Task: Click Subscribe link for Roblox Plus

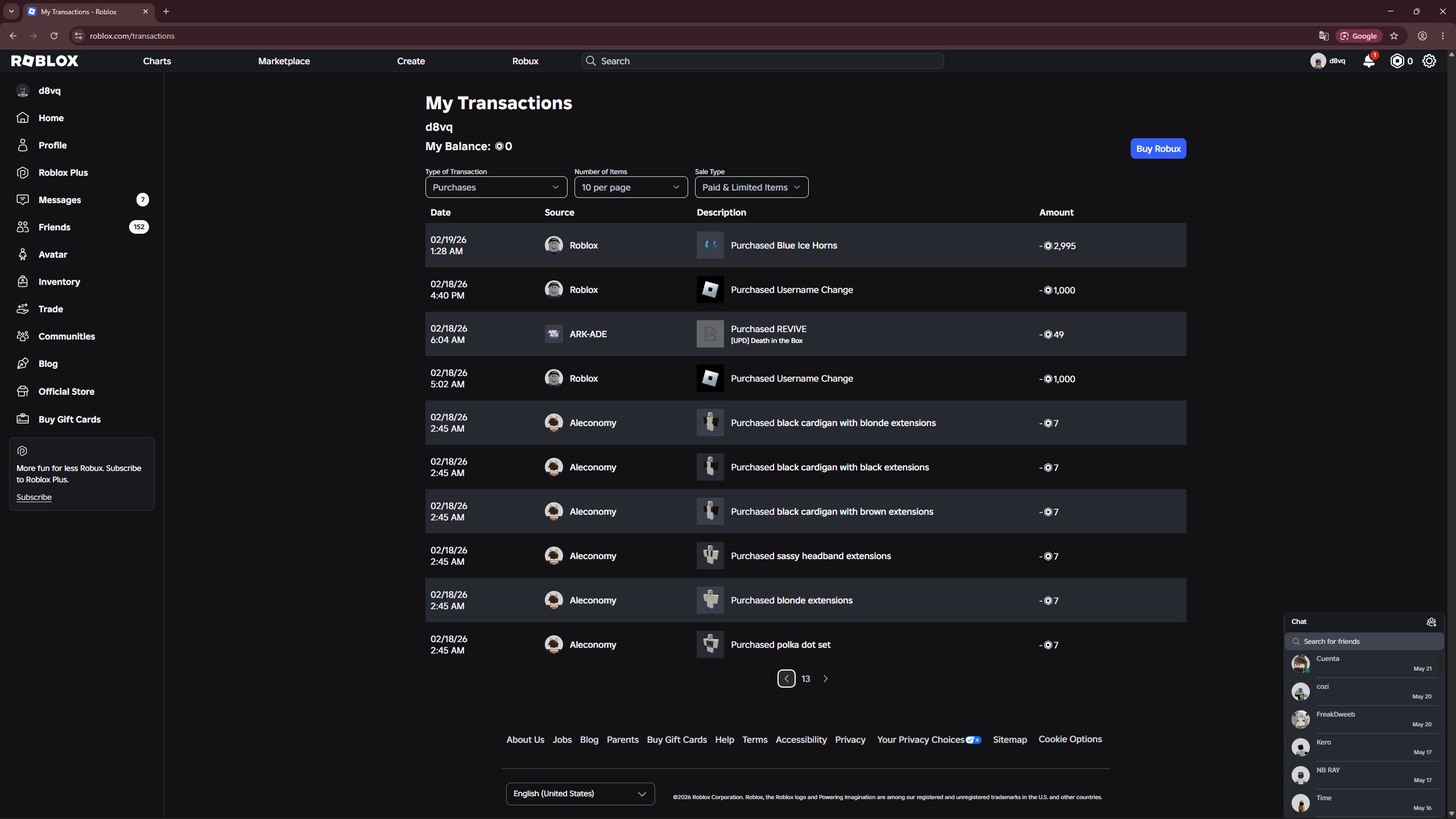Action: pyautogui.click(x=34, y=497)
